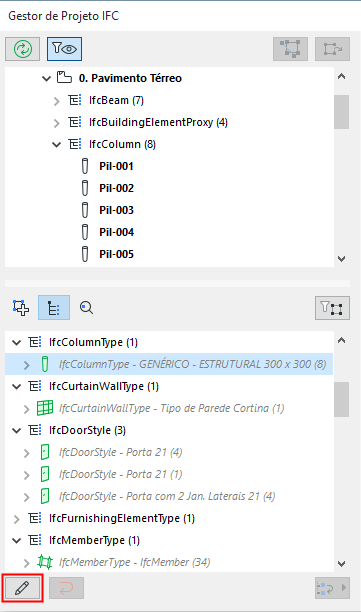
Task: Expand the IfcDoorStyle - Porta 21 (1) item
Action: [27, 475]
